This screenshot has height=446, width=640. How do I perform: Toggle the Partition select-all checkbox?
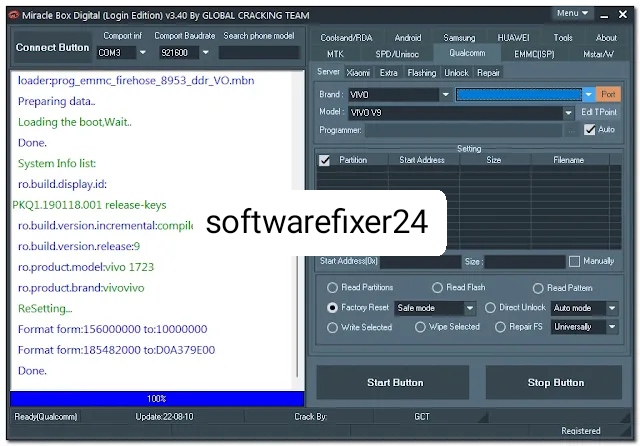[324, 160]
